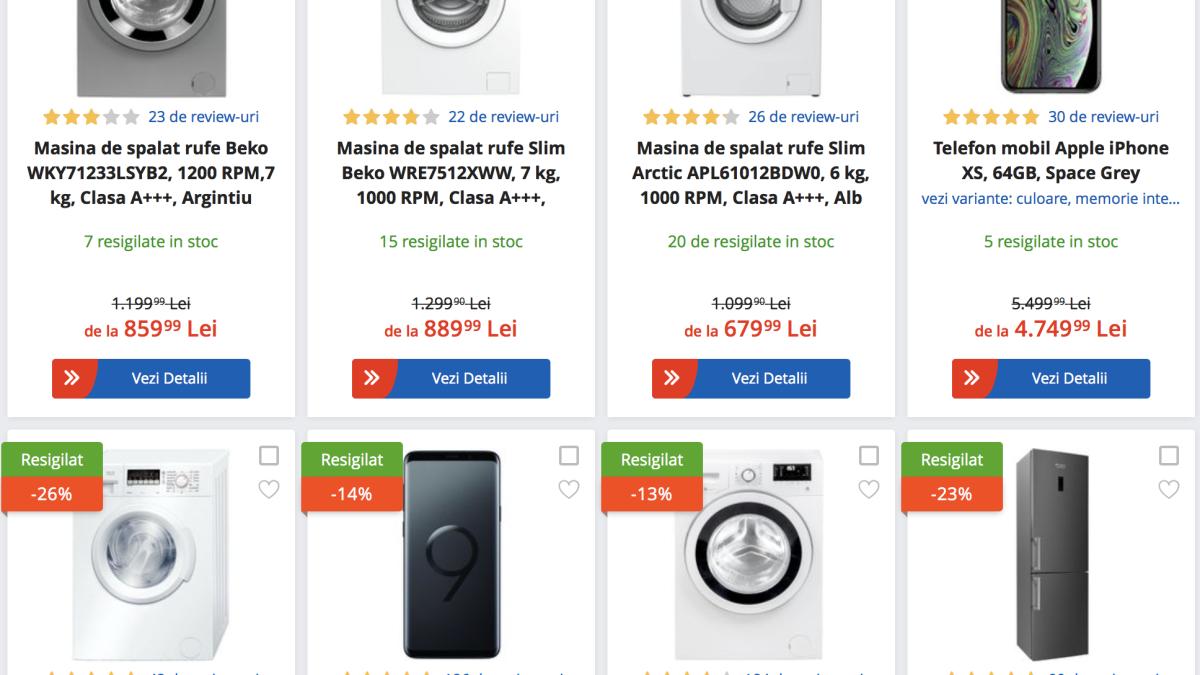The height and width of the screenshot is (675, 1200).
Task: View the 26 reviews of Arctic APL61012BDW0
Action: pos(806,116)
